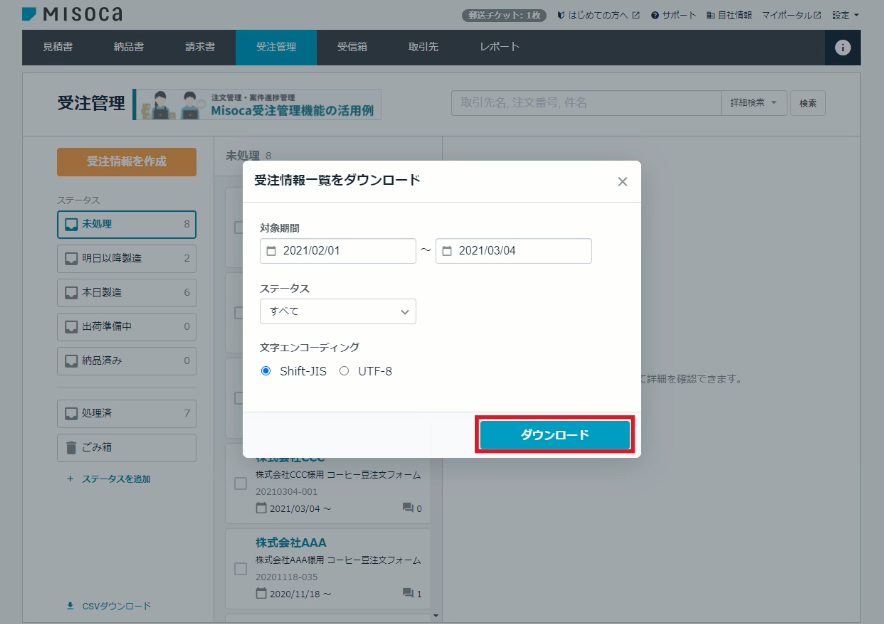The width and height of the screenshot is (884, 624).
Task: Switch to the 受注管理 tab
Action: (x=276, y=47)
